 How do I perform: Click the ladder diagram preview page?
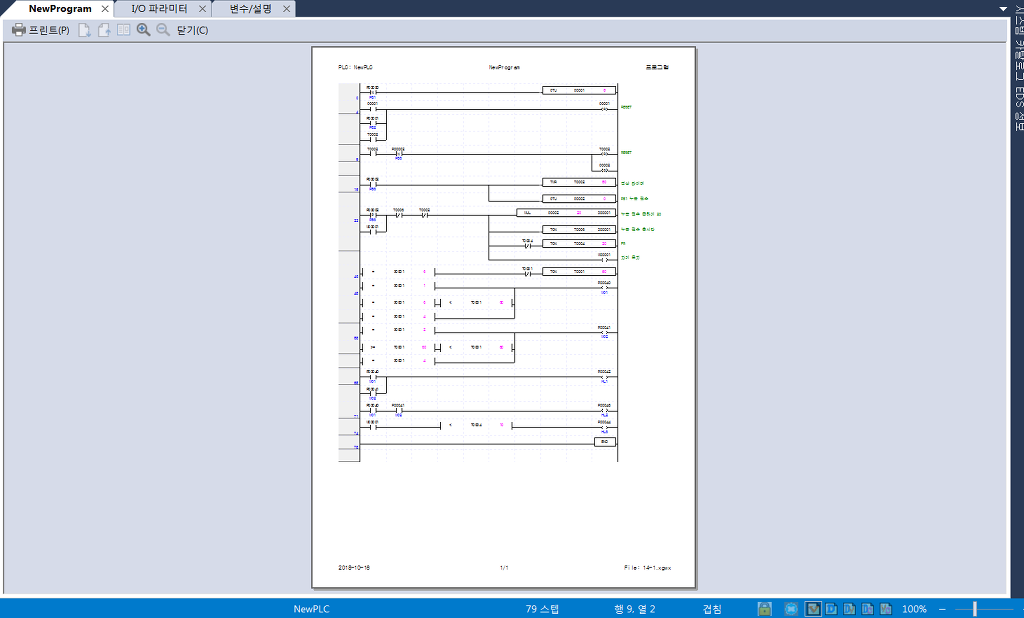click(504, 317)
